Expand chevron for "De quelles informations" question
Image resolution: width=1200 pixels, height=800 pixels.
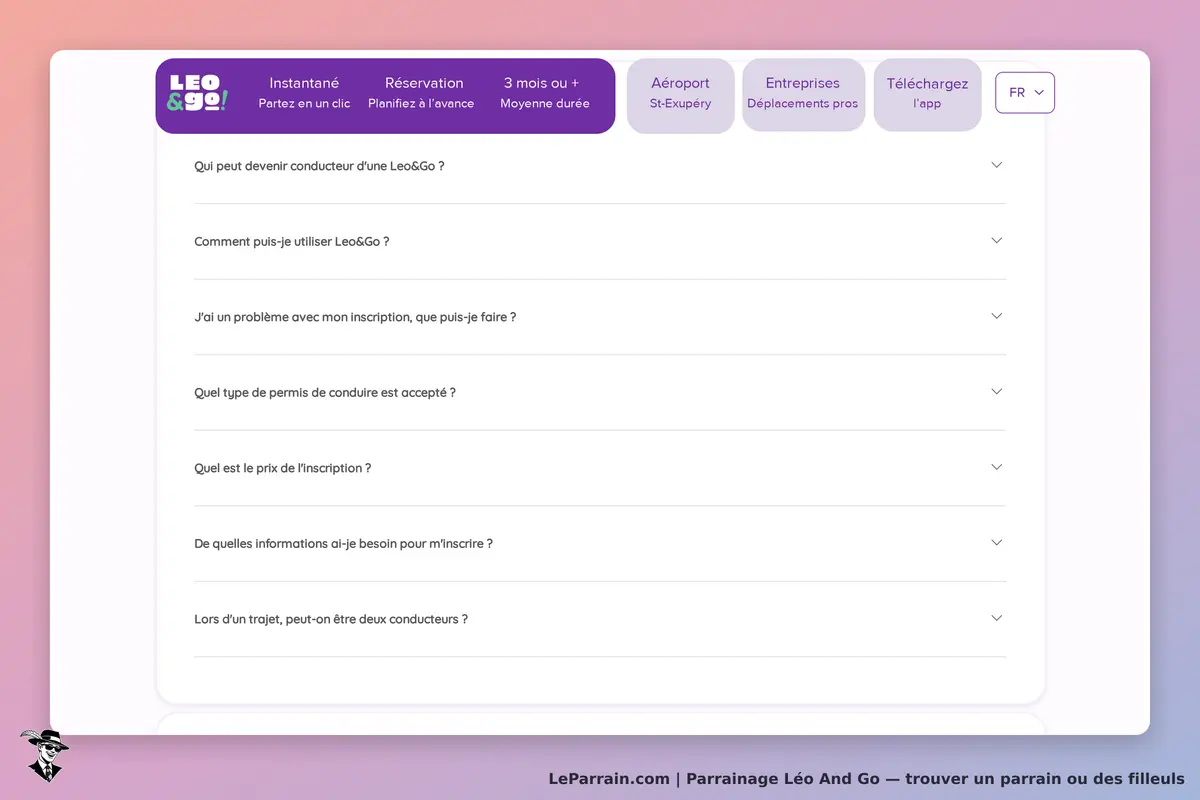[x=996, y=543]
